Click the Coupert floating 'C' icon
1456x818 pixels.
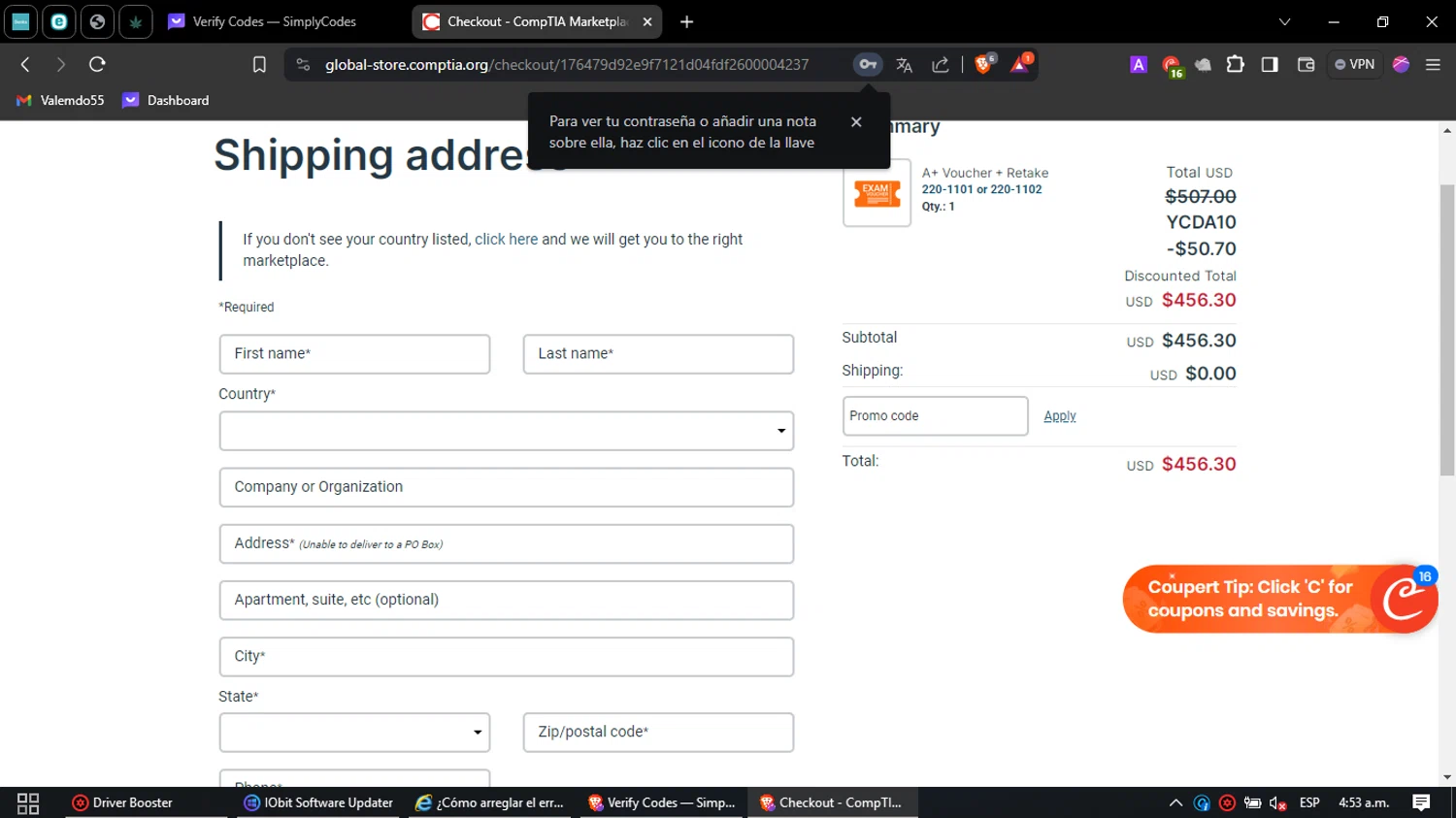[x=1404, y=600]
